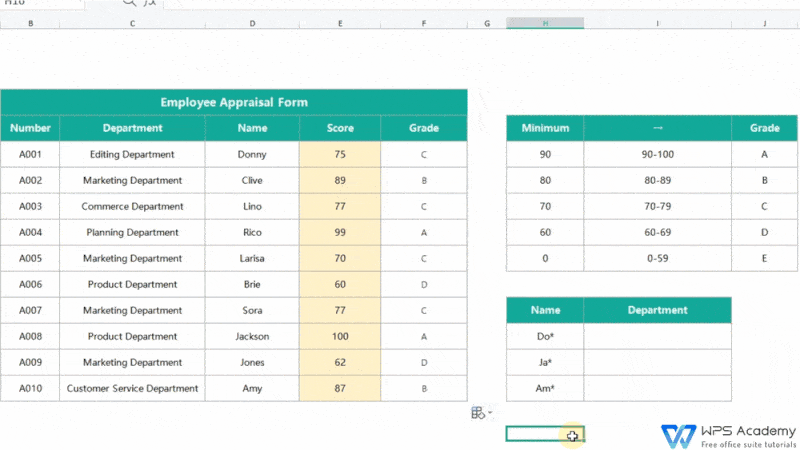800x450 pixels.
Task: Click the Employee Appraisal Form title cell
Action: [234, 102]
